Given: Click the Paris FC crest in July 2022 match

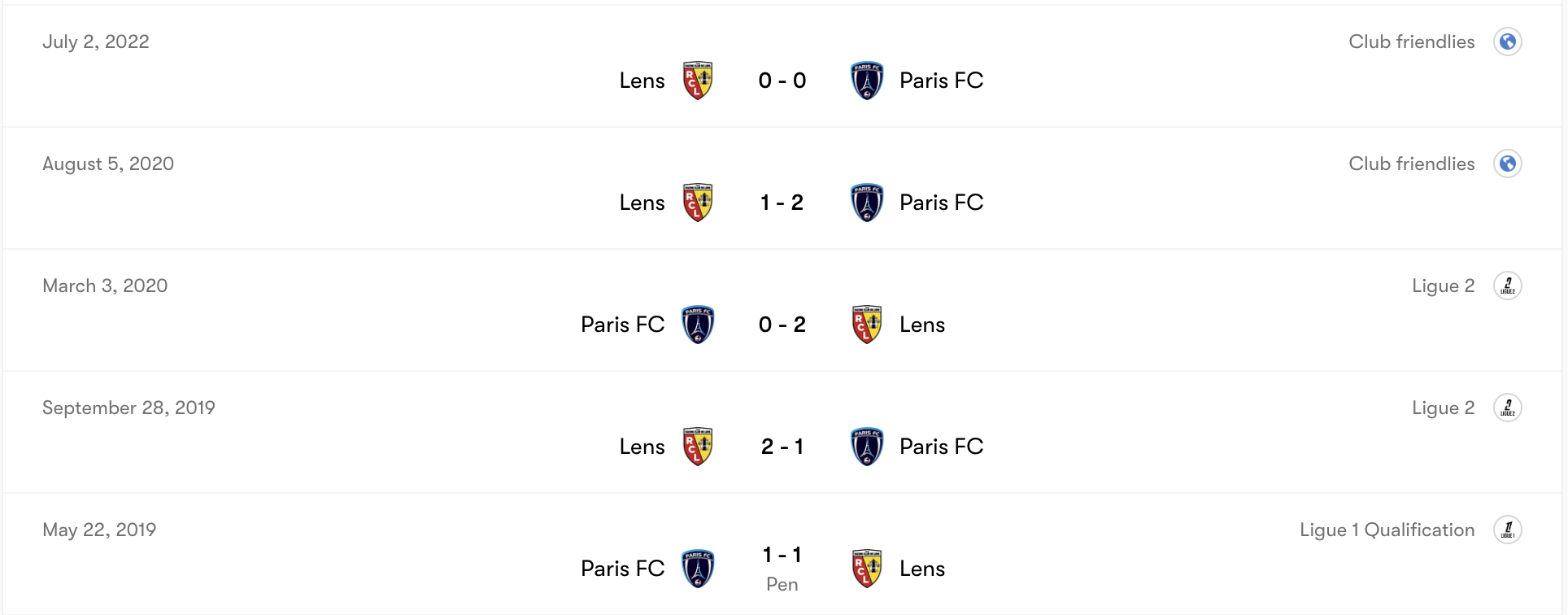Looking at the screenshot, I should pos(867,81).
